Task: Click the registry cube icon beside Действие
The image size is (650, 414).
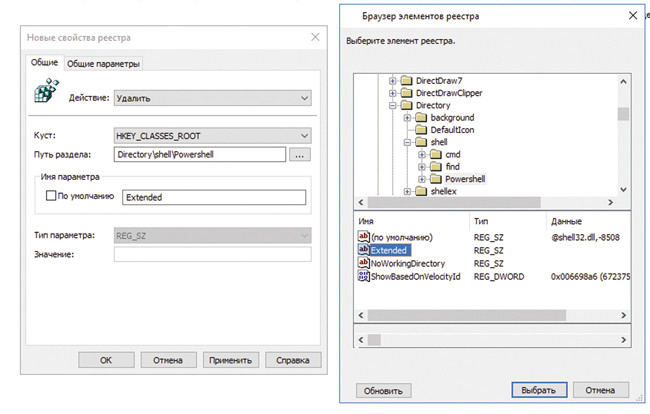Action: pyautogui.click(x=43, y=94)
